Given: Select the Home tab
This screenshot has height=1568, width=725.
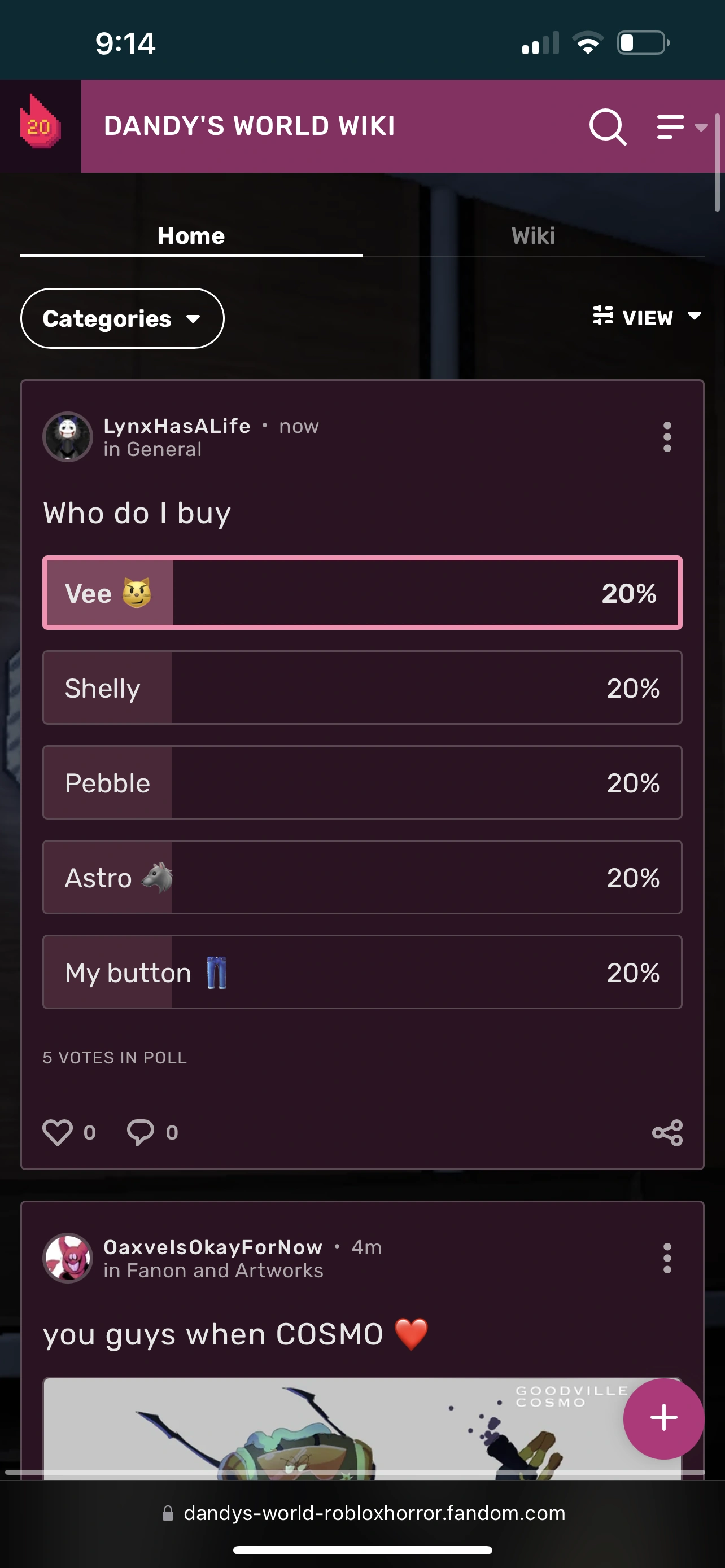Looking at the screenshot, I should click(x=191, y=236).
